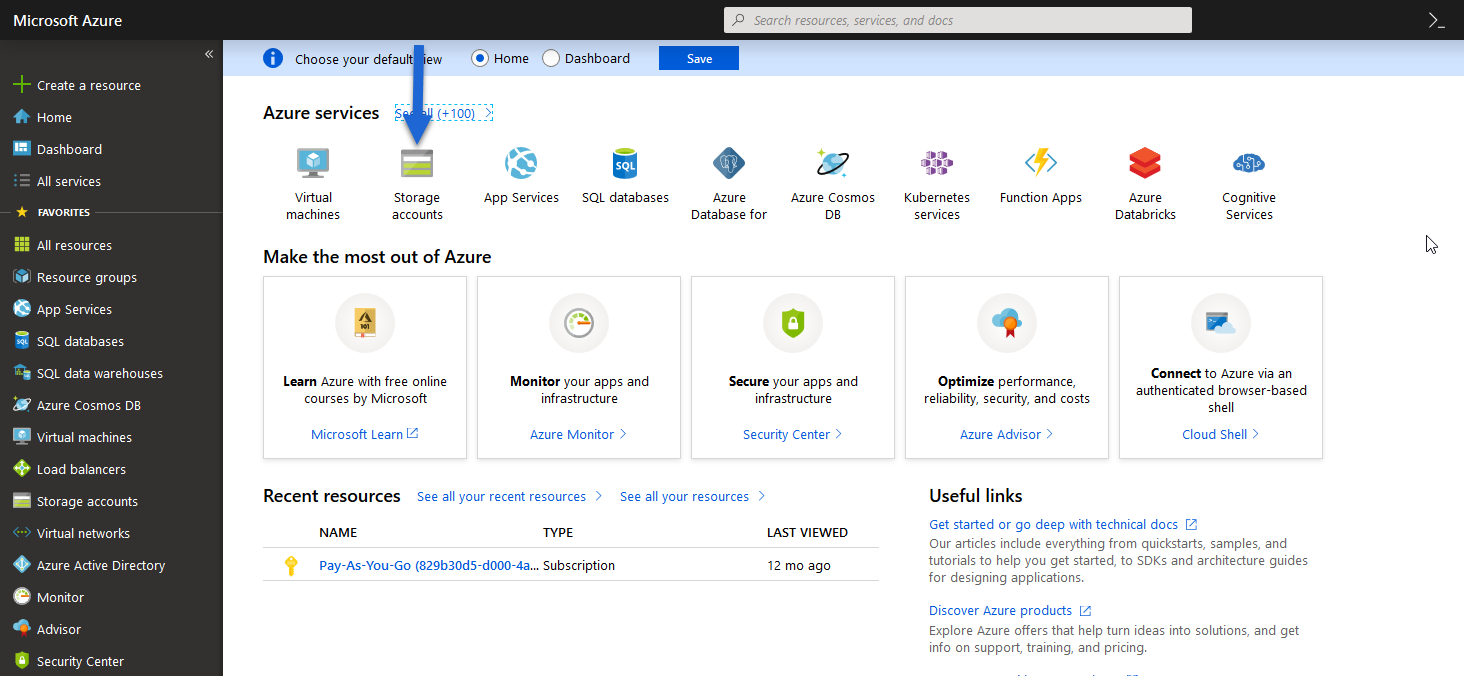The width and height of the screenshot is (1464, 676).
Task: Select the Home default view radio button
Action: pyautogui.click(x=480, y=58)
